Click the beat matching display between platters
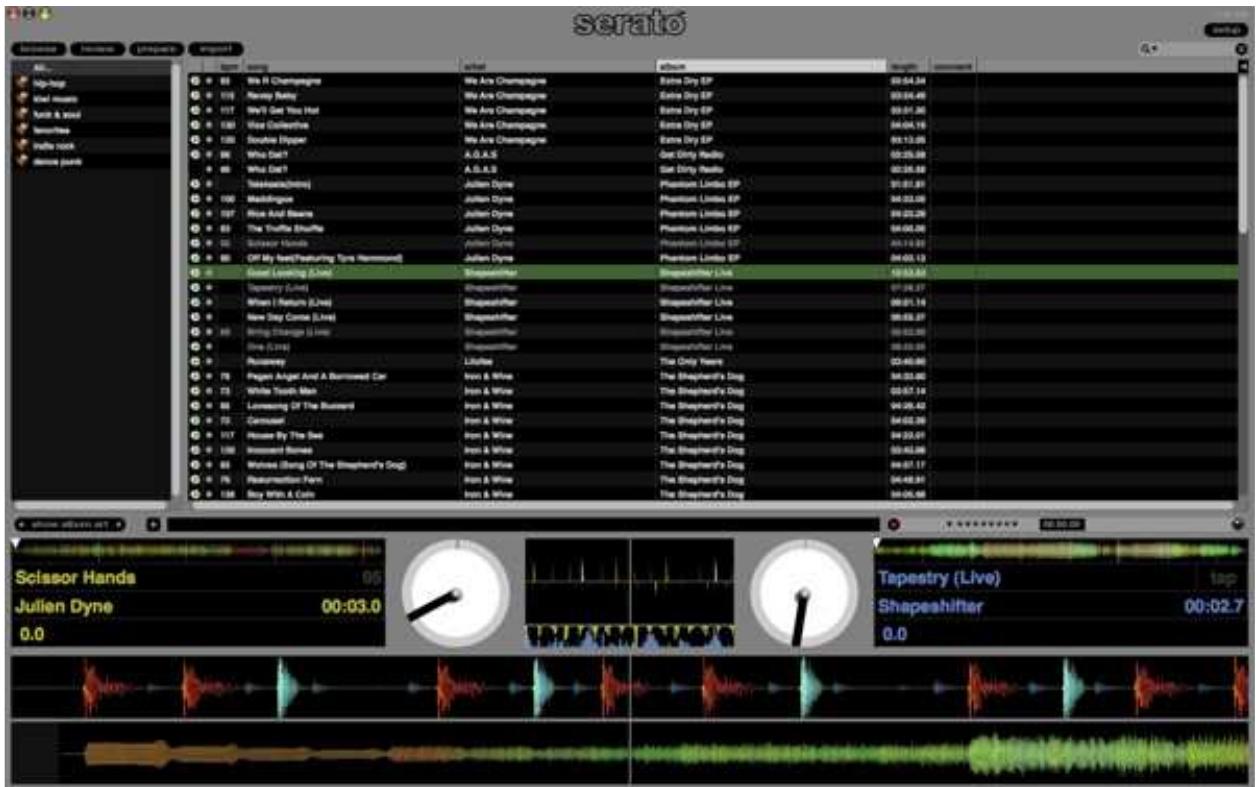This screenshot has width=1256, height=787. (x=629, y=595)
